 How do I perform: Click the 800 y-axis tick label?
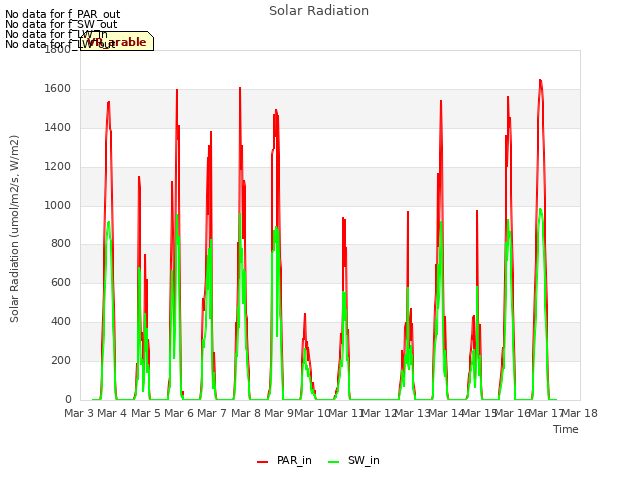(x=61, y=244)
